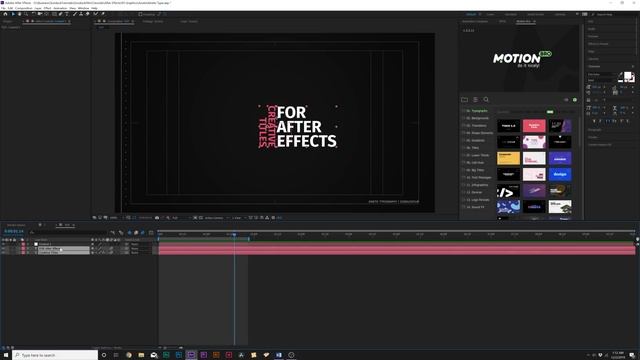640x360 pixels.
Task: Select the Horizontal Type tool
Action: pyautogui.click(x=67, y=14)
